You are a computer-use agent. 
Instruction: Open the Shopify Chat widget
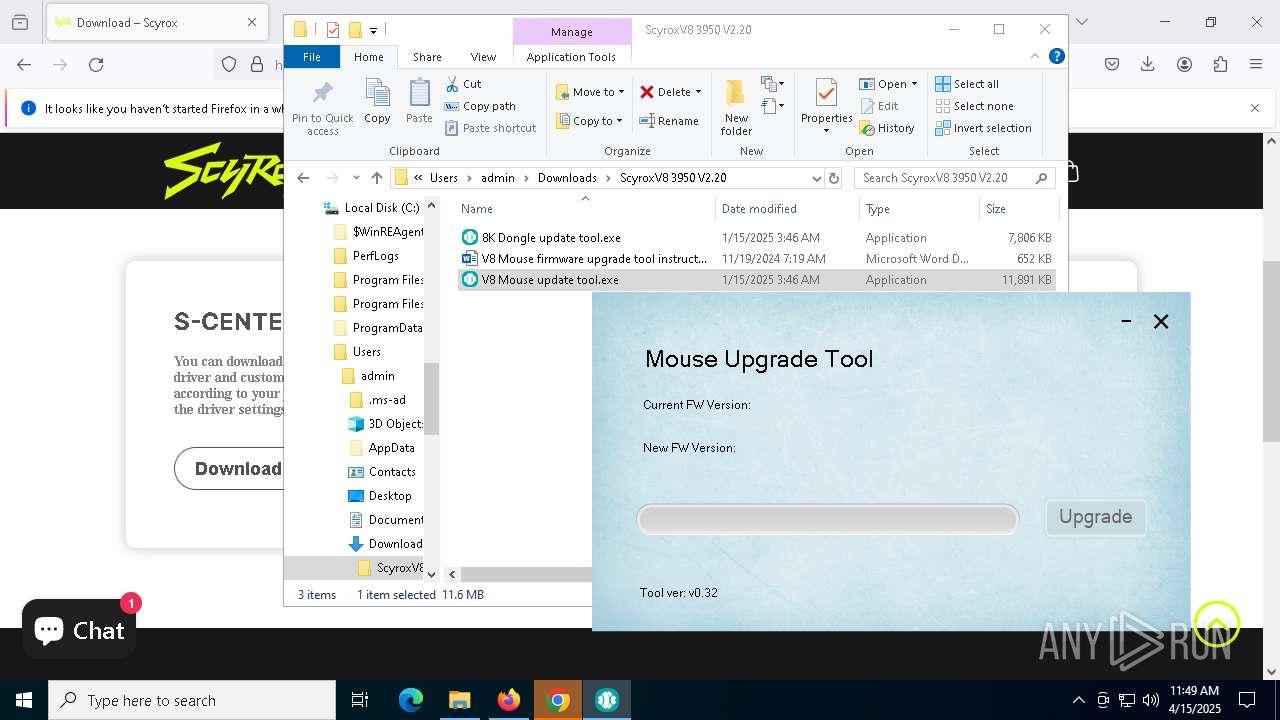(x=79, y=629)
